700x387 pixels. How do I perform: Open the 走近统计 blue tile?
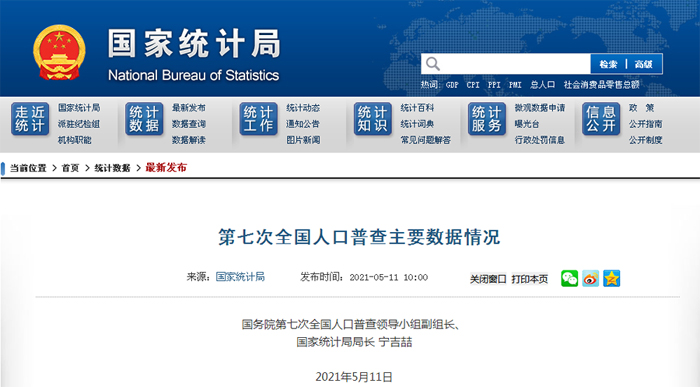tap(30, 119)
